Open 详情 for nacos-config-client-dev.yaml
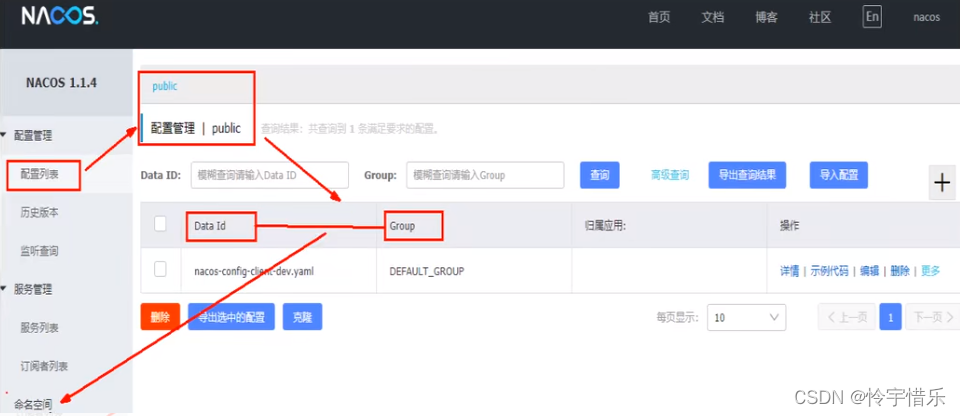Image resolution: width=961 pixels, height=416 pixels. point(789,271)
